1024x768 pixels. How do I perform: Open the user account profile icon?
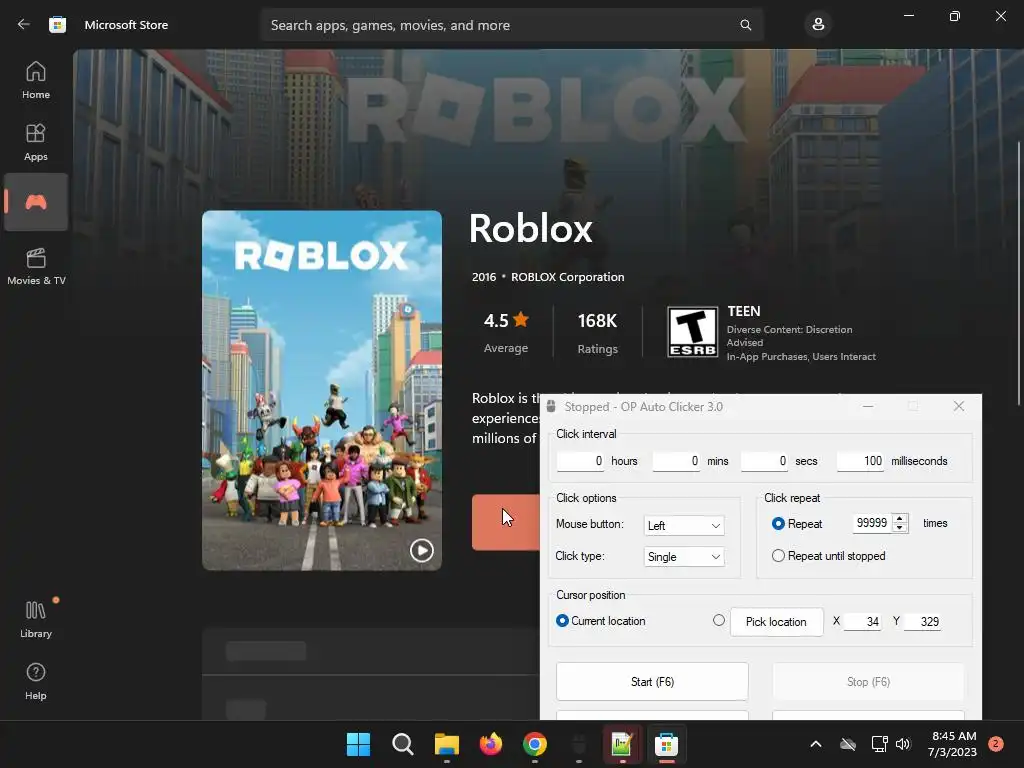(x=818, y=25)
